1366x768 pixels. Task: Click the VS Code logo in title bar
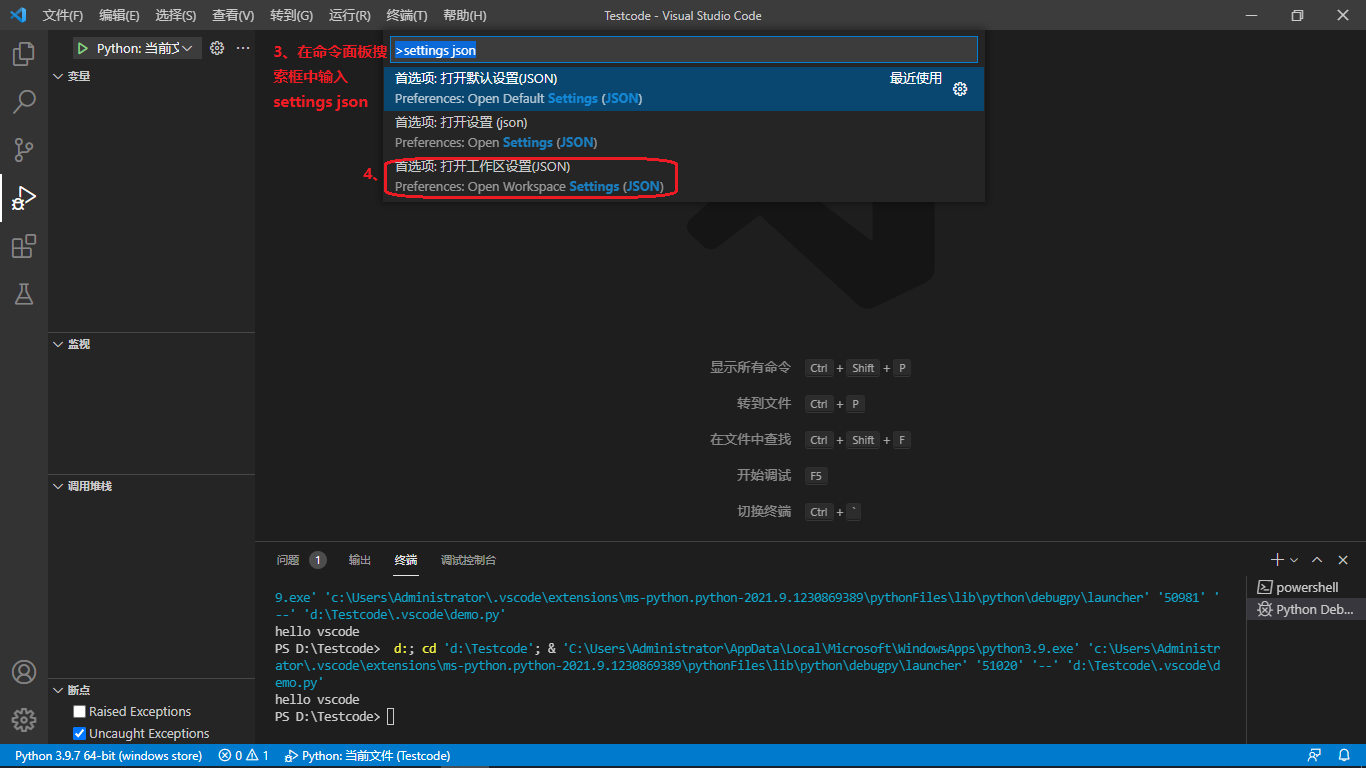click(x=17, y=15)
